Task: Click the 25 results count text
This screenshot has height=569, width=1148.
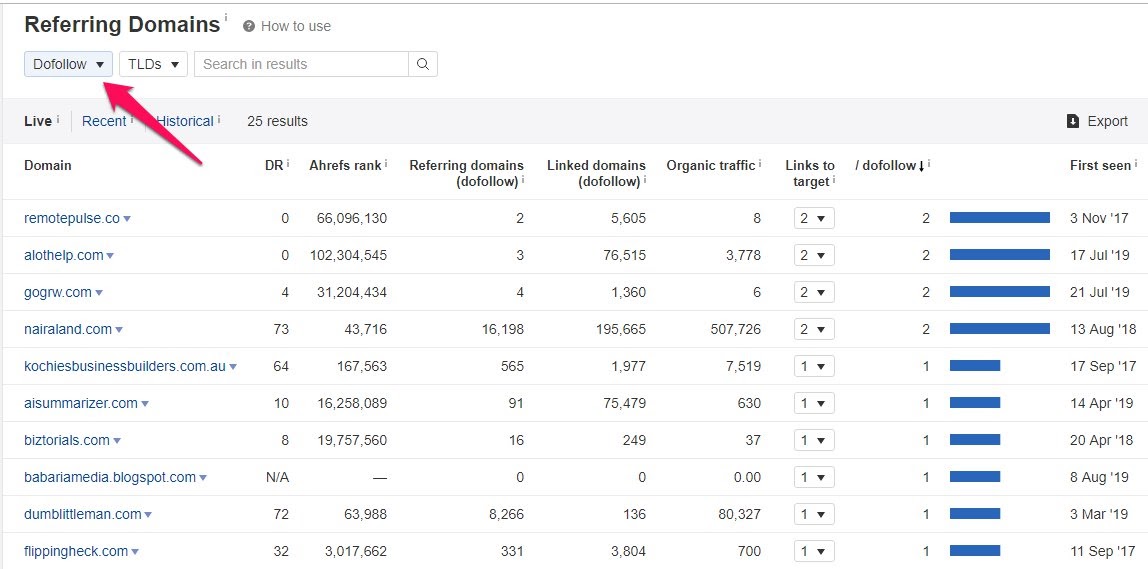Action: tap(277, 122)
